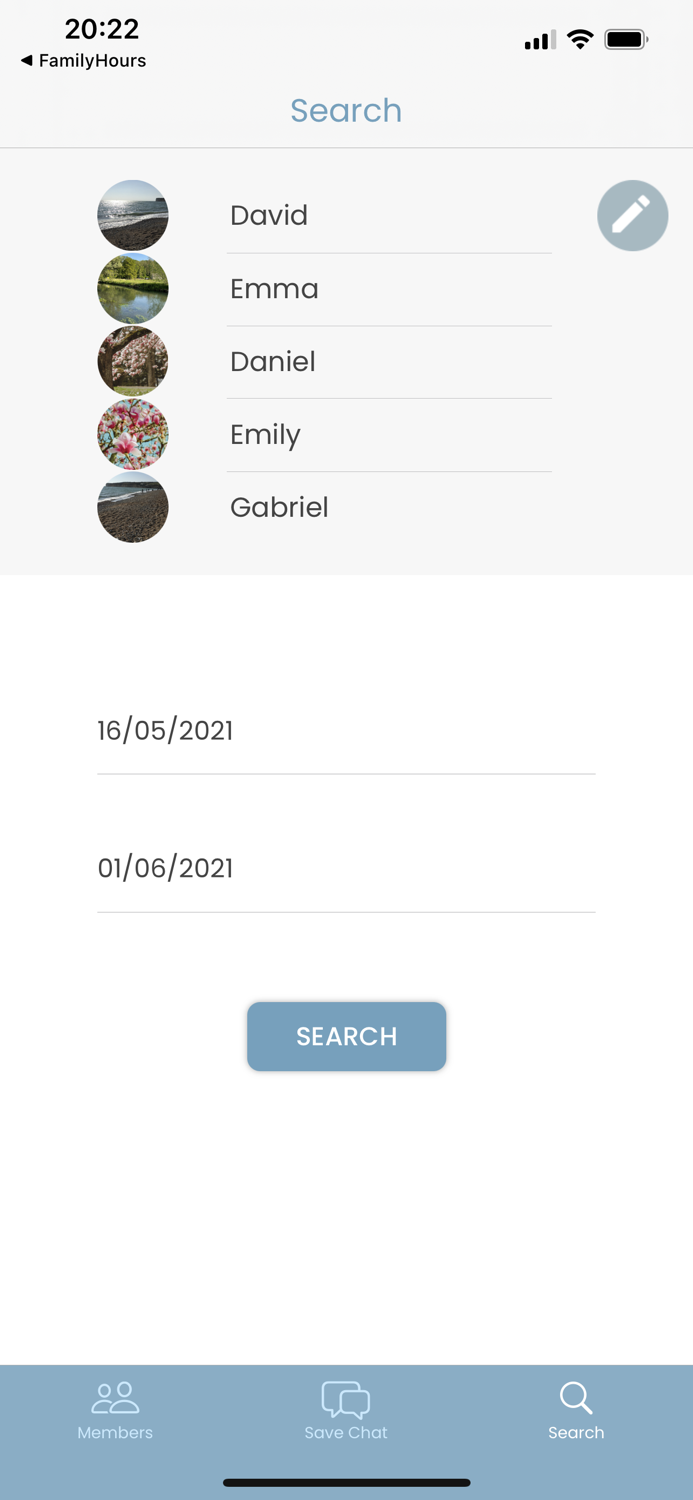Tap the start date field 16/05/2021
693x1500 pixels.
pyautogui.click(x=346, y=731)
